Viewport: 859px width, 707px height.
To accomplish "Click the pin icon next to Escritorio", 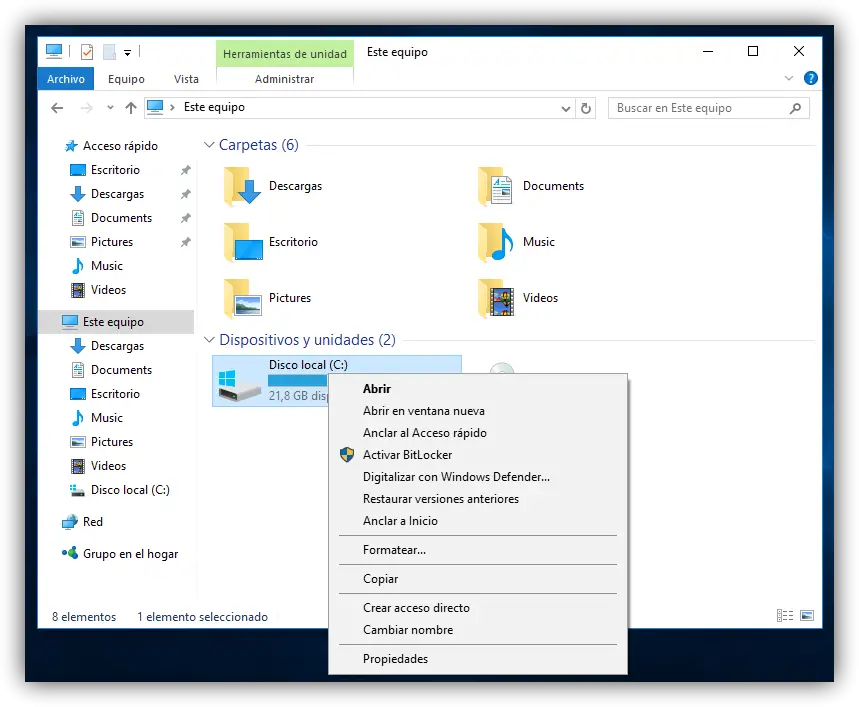I will [x=186, y=170].
